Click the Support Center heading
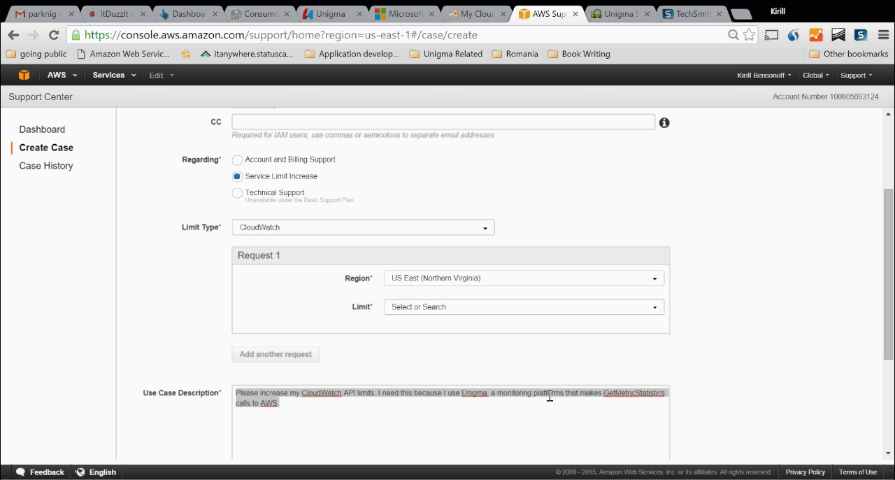 (41, 97)
